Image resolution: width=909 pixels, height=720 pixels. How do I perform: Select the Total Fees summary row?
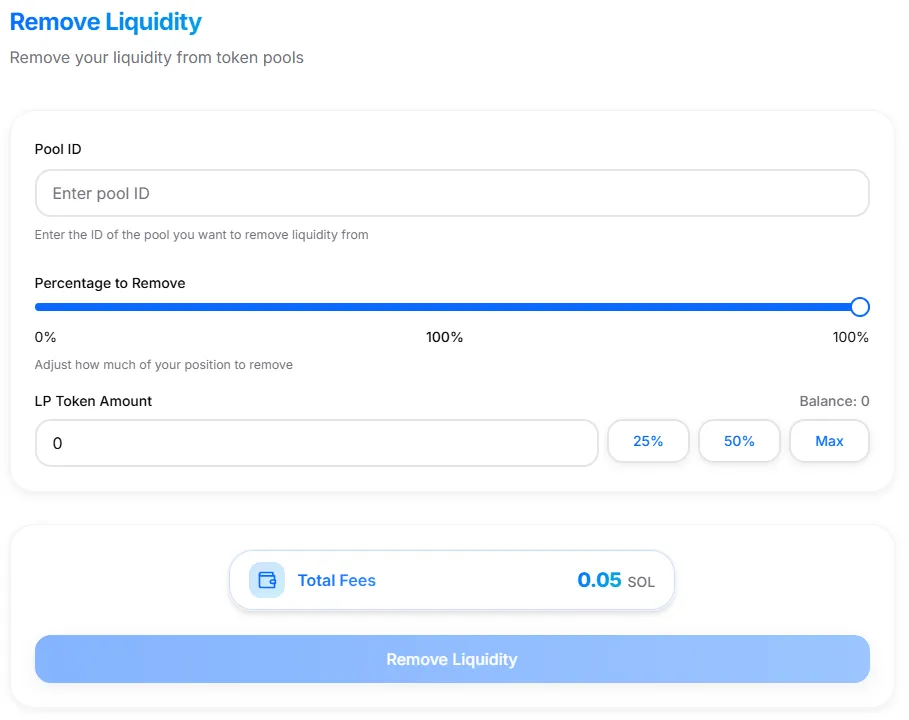[x=452, y=580]
